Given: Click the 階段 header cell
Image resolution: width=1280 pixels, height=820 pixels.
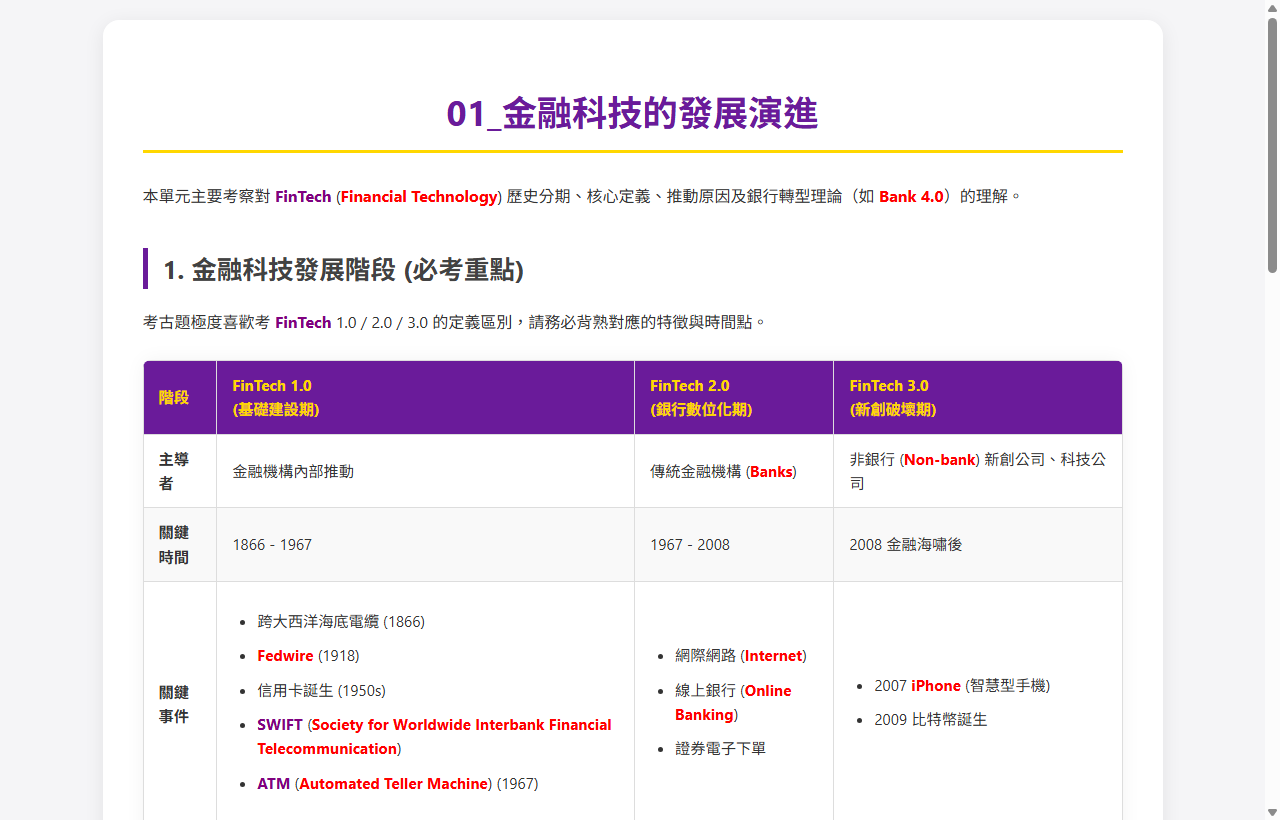Looking at the screenshot, I should click(180, 397).
